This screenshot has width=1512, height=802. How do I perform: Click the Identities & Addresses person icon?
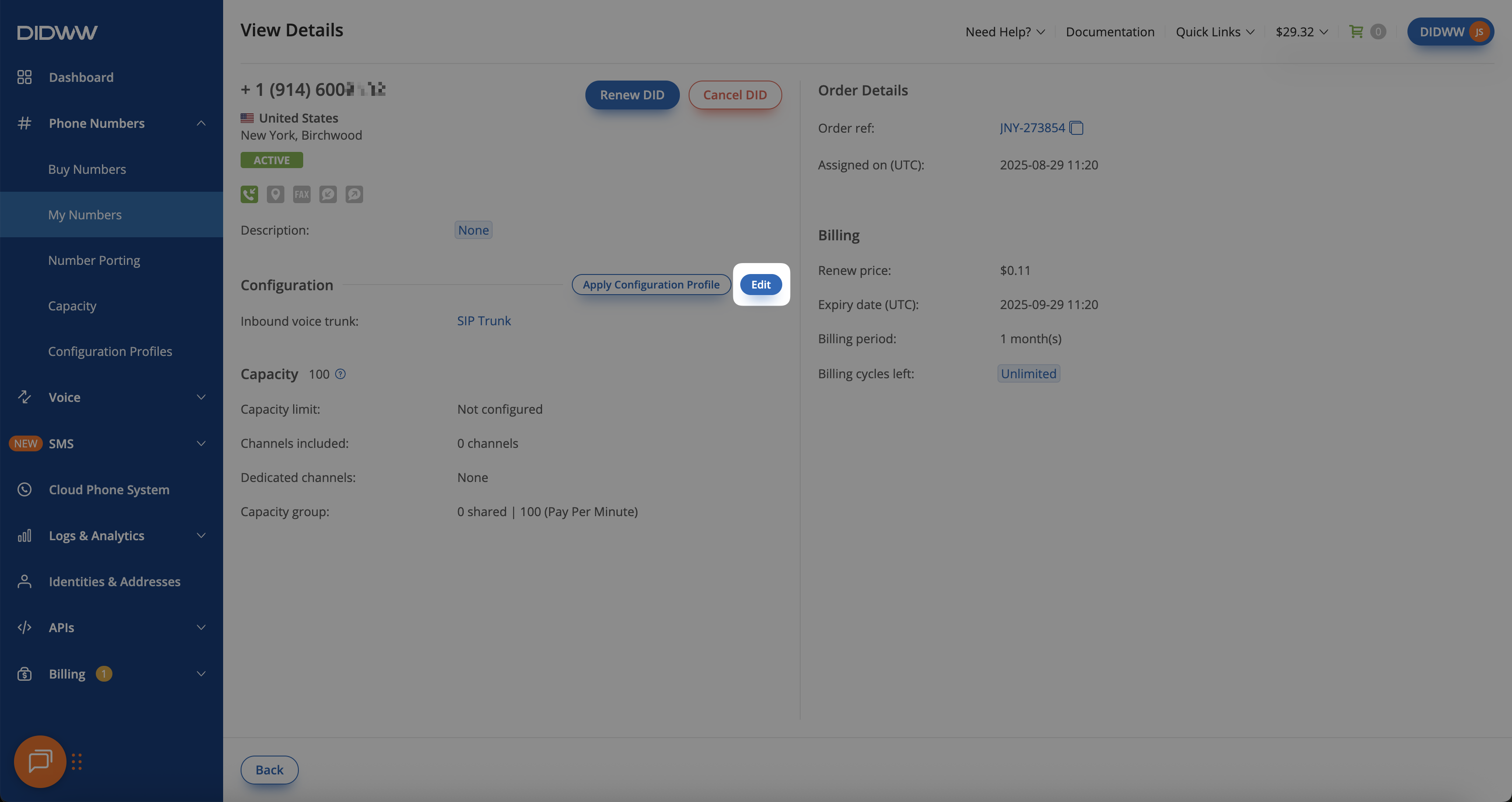pyautogui.click(x=24, y=581)
